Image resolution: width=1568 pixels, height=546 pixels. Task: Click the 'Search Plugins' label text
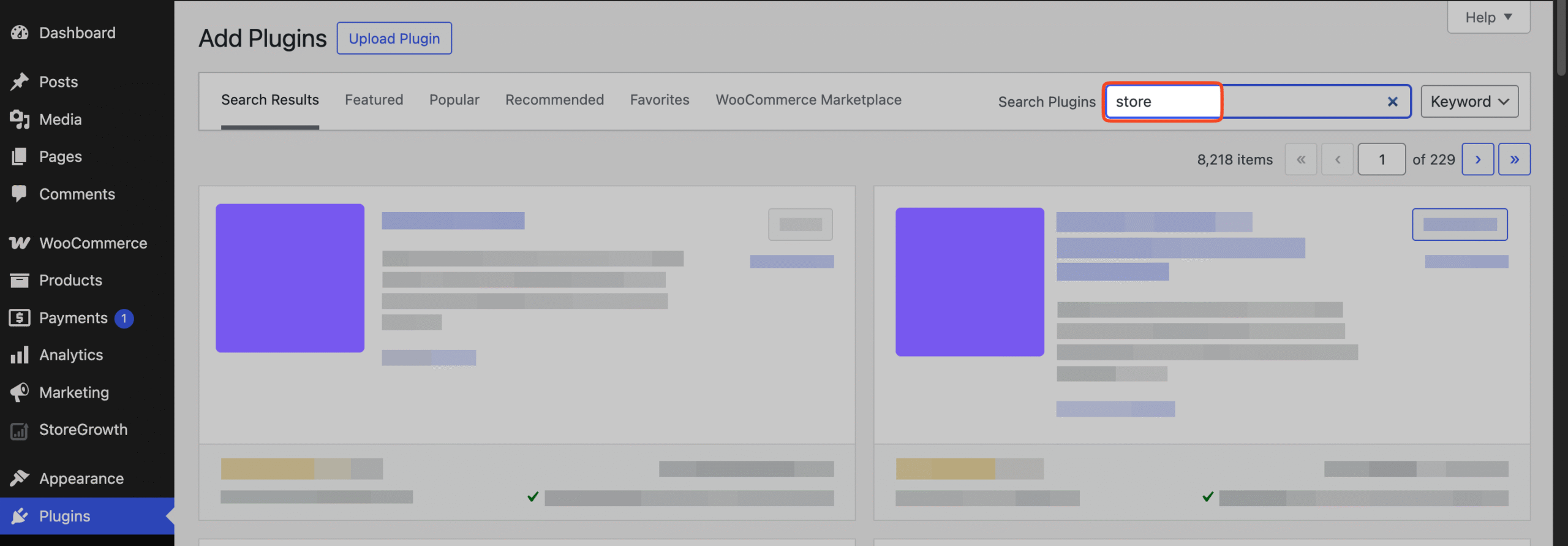[1047, 102]
